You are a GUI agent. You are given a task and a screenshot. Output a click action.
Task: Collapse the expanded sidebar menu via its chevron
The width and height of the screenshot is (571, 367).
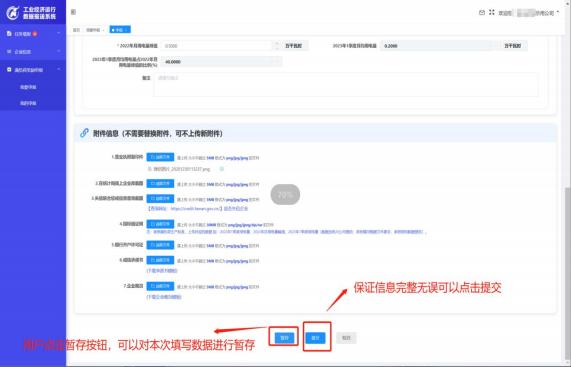tap(59, 69)
